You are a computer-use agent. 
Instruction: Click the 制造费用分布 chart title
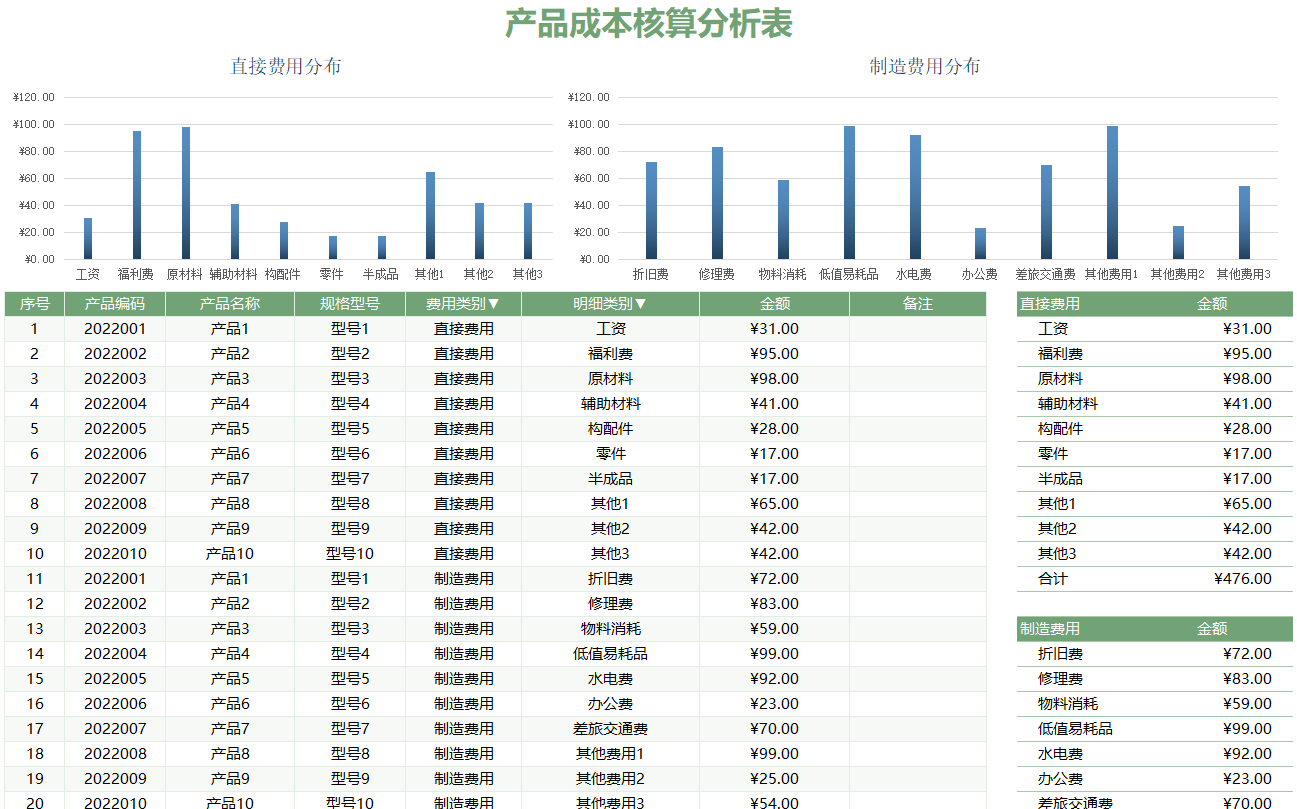pyautogui.click(x=924, y=68)
